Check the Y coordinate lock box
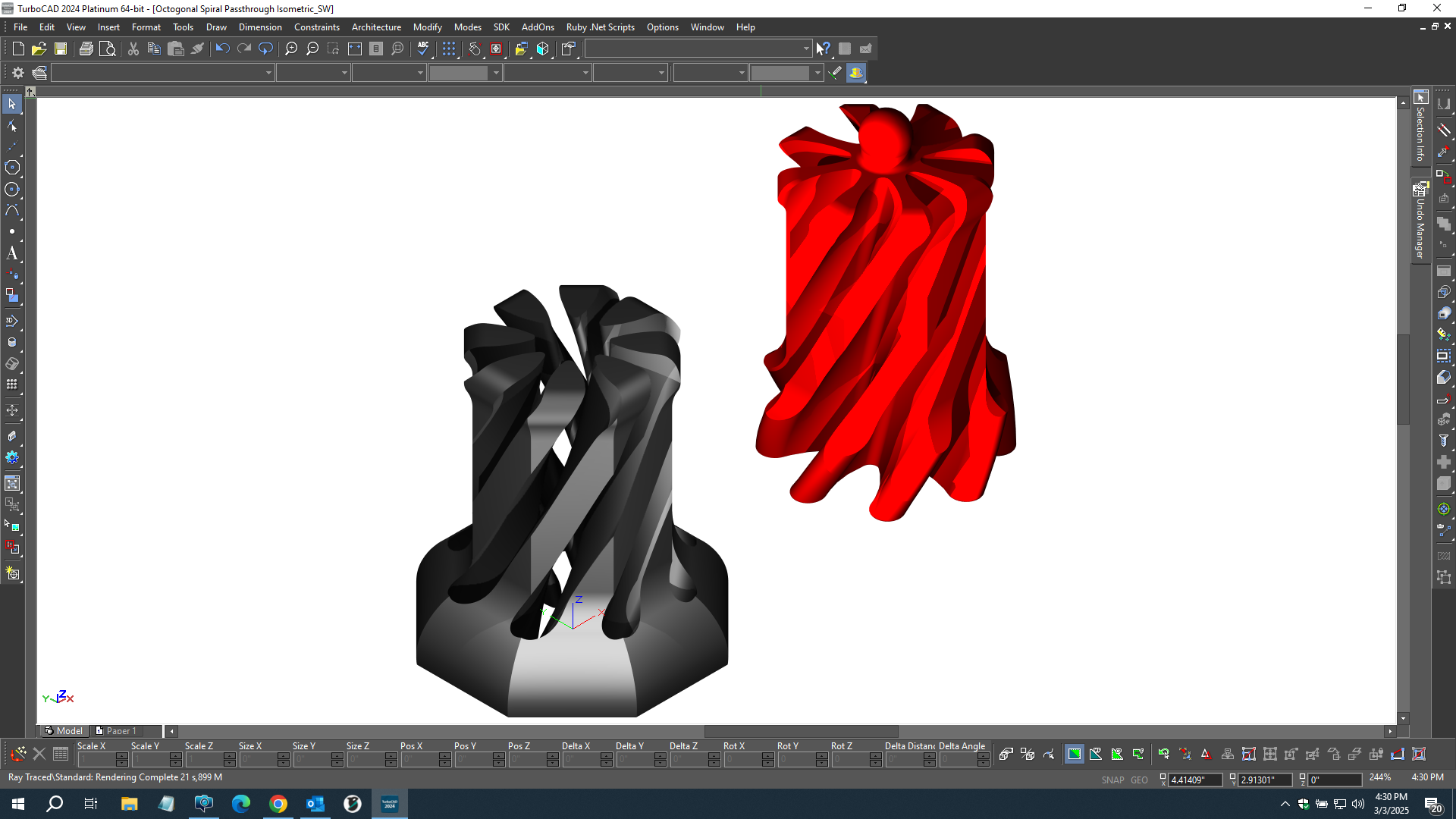The width and height of the screenshot is (1456, 819). pos(1232,777)
